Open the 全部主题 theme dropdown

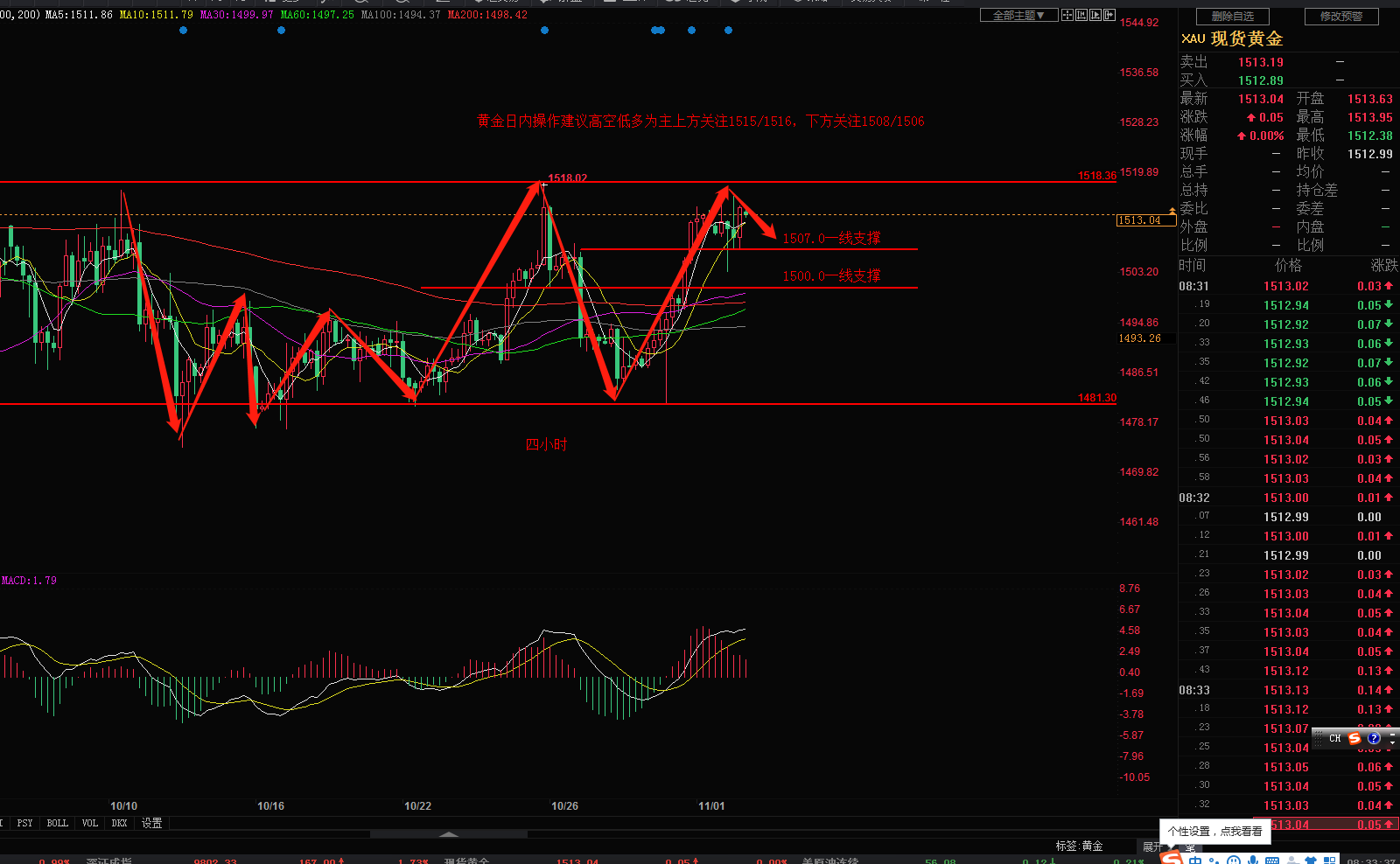pos(1018,15)
